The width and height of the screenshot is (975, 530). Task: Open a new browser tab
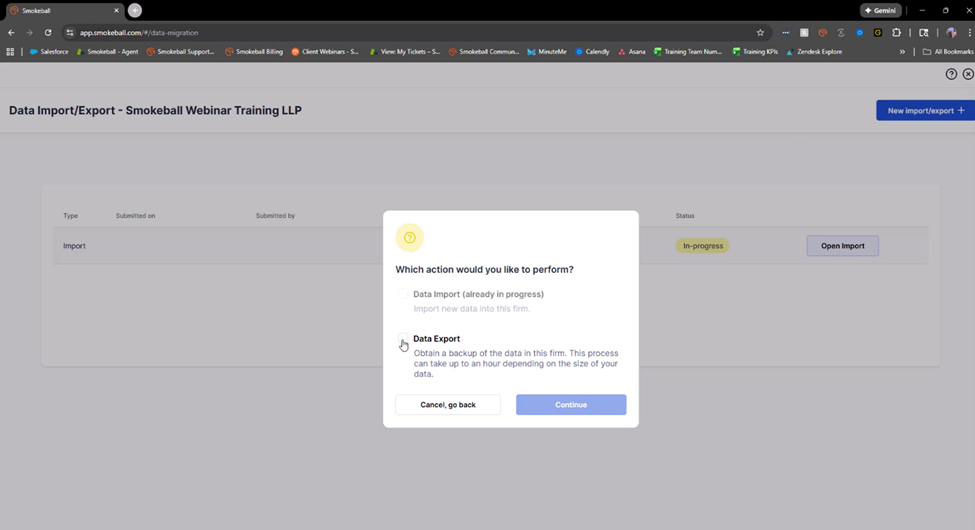click(135, 10)
